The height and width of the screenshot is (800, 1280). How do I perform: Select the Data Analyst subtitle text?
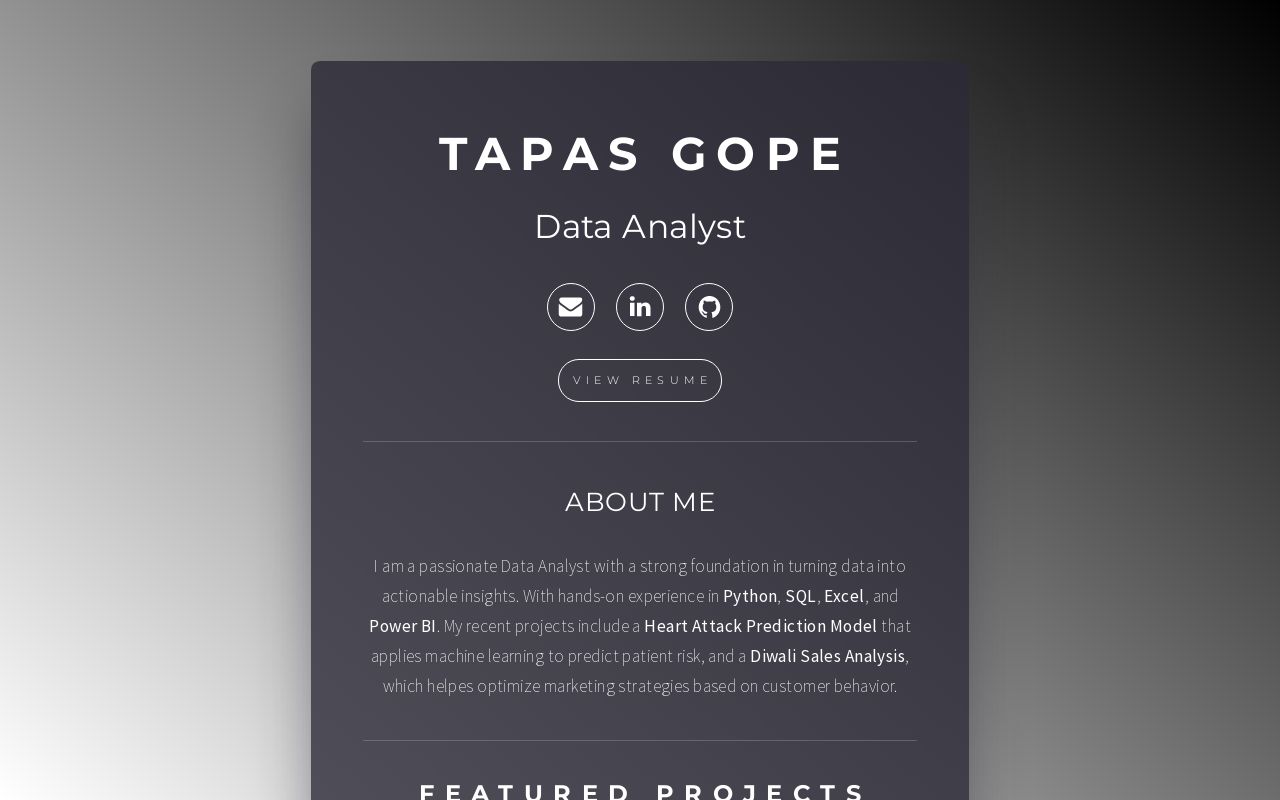pyautogui.click(x=639, y=226)
